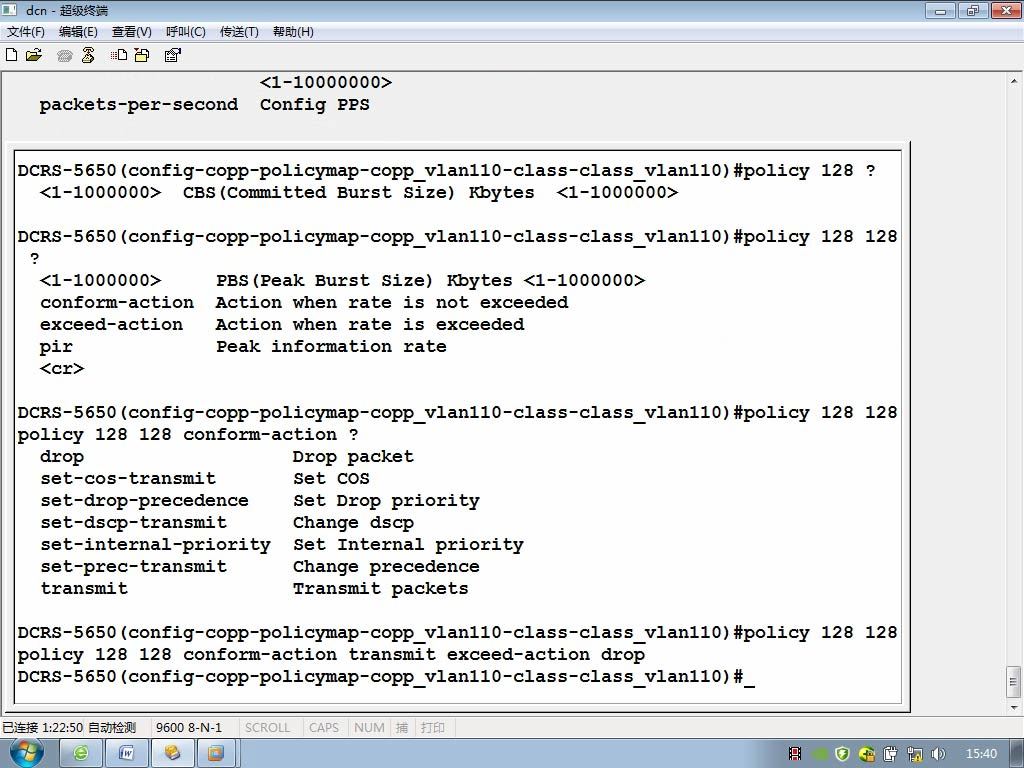This screenshot has width=1024, height=768.
Task: Open the Windows Start orb
Action: (x=27, y=753)
